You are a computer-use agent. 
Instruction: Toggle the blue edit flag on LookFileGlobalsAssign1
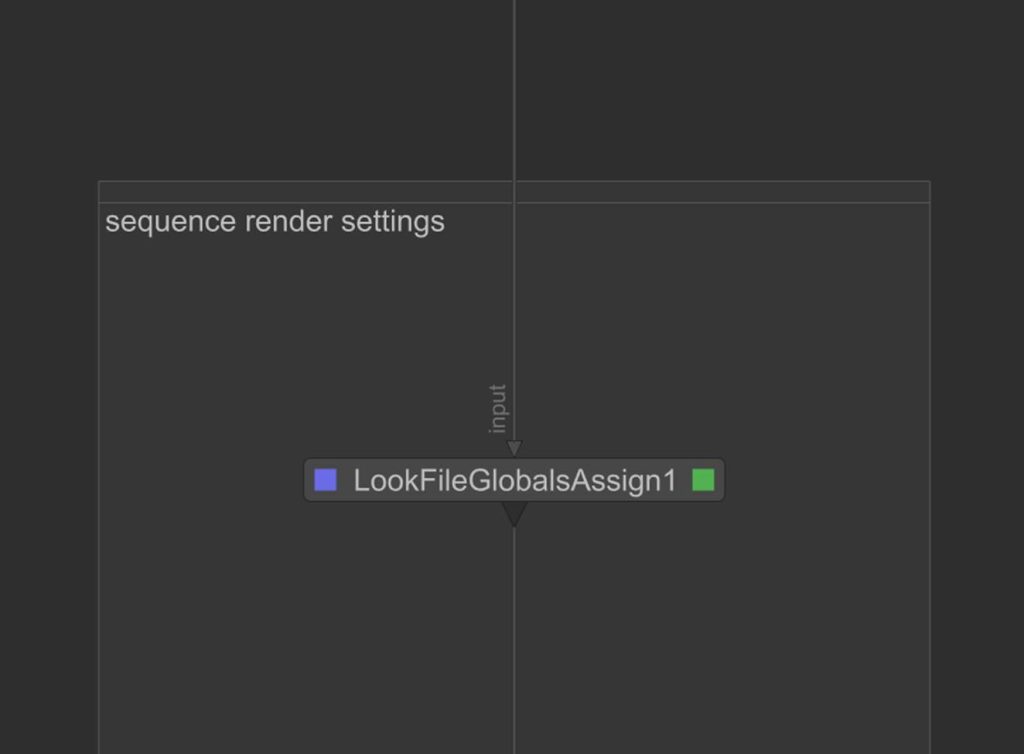[x=325, y=480]
